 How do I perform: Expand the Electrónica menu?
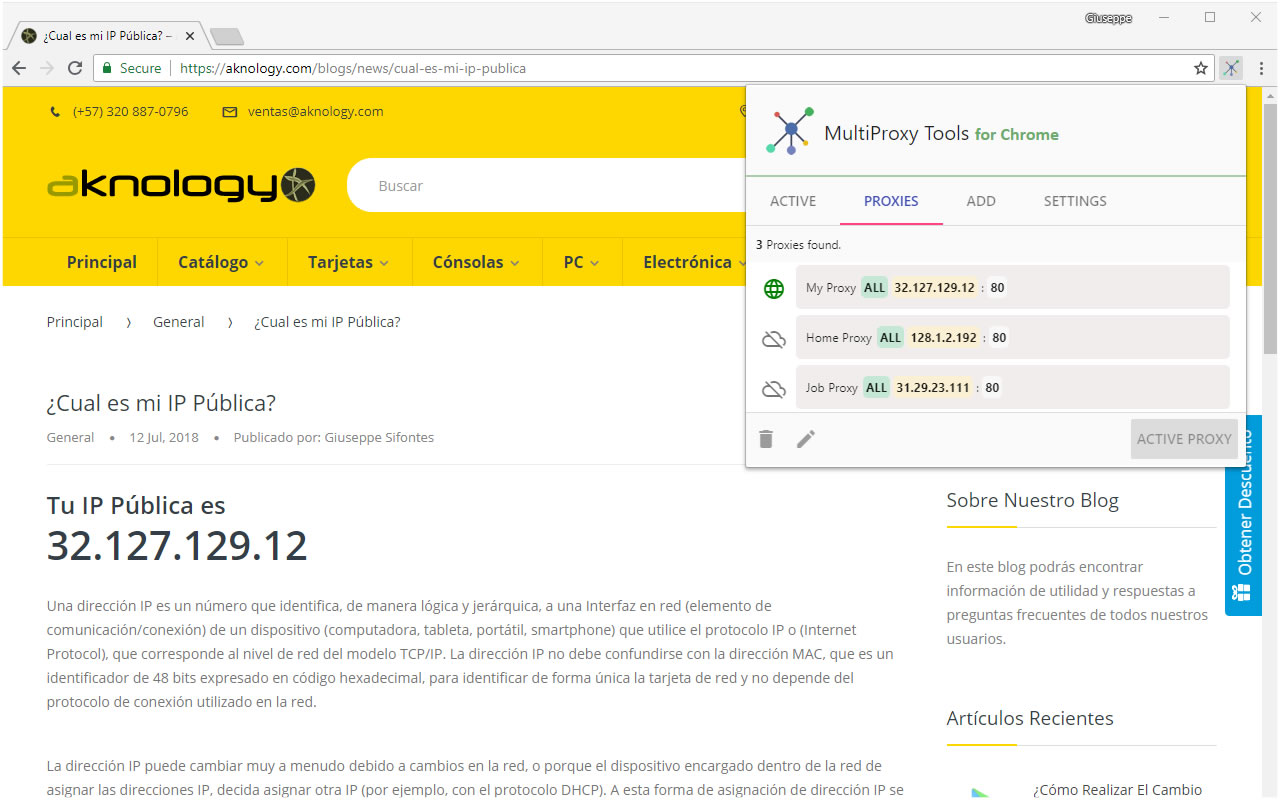coord(696,262)
